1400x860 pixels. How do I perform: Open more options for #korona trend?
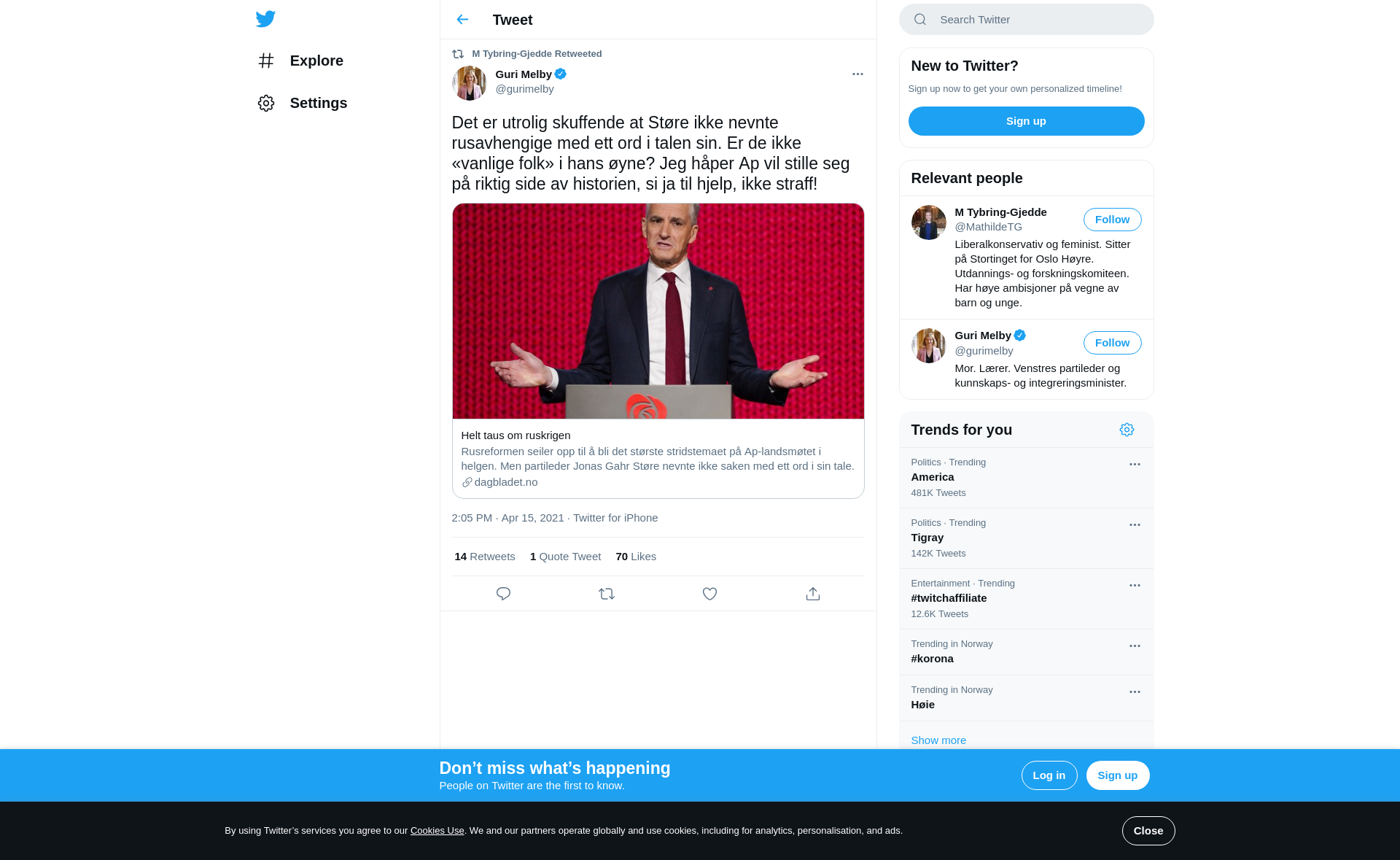[x=1135, y=646]
